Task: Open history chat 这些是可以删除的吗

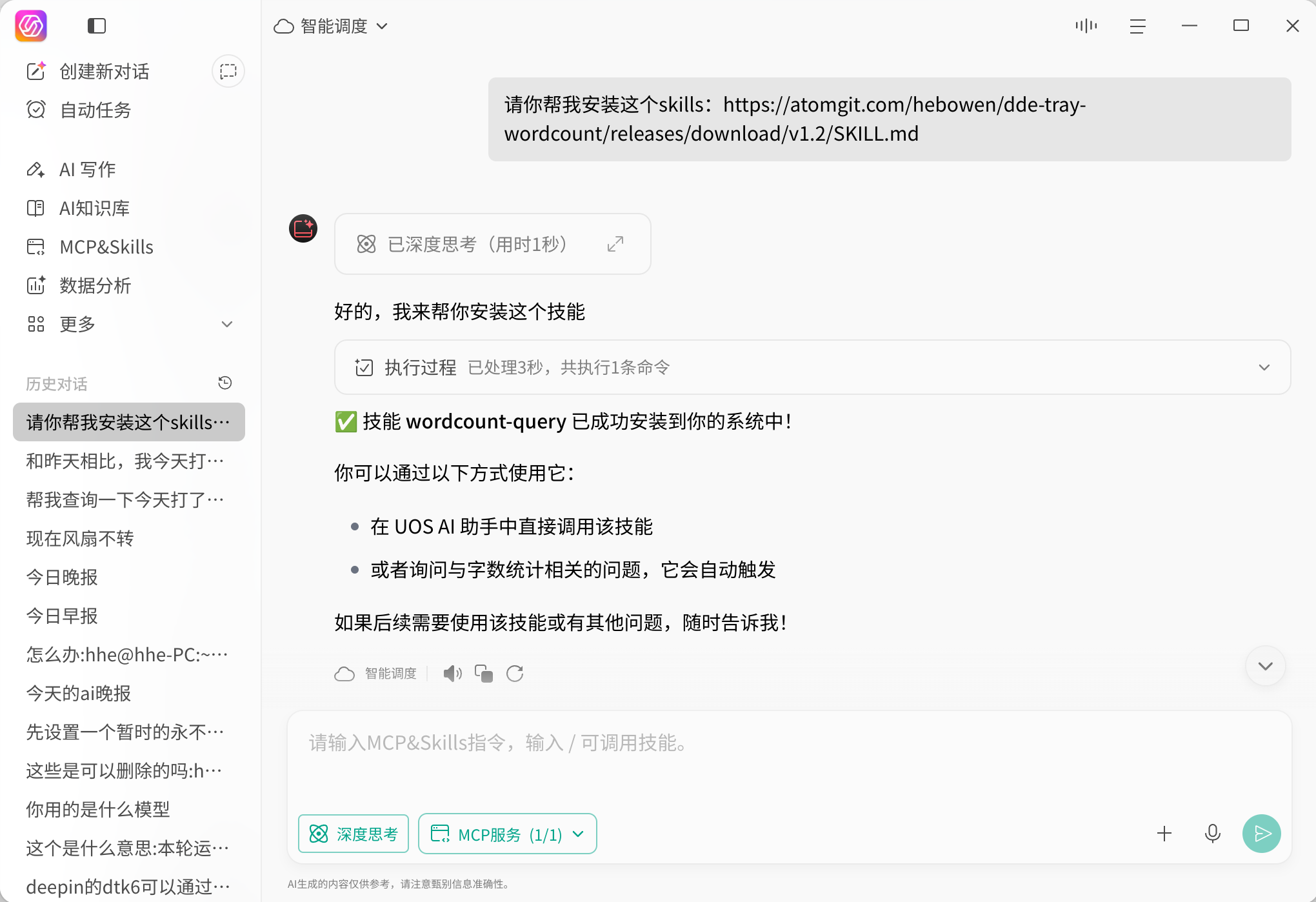Action: (x=129, y=770)
